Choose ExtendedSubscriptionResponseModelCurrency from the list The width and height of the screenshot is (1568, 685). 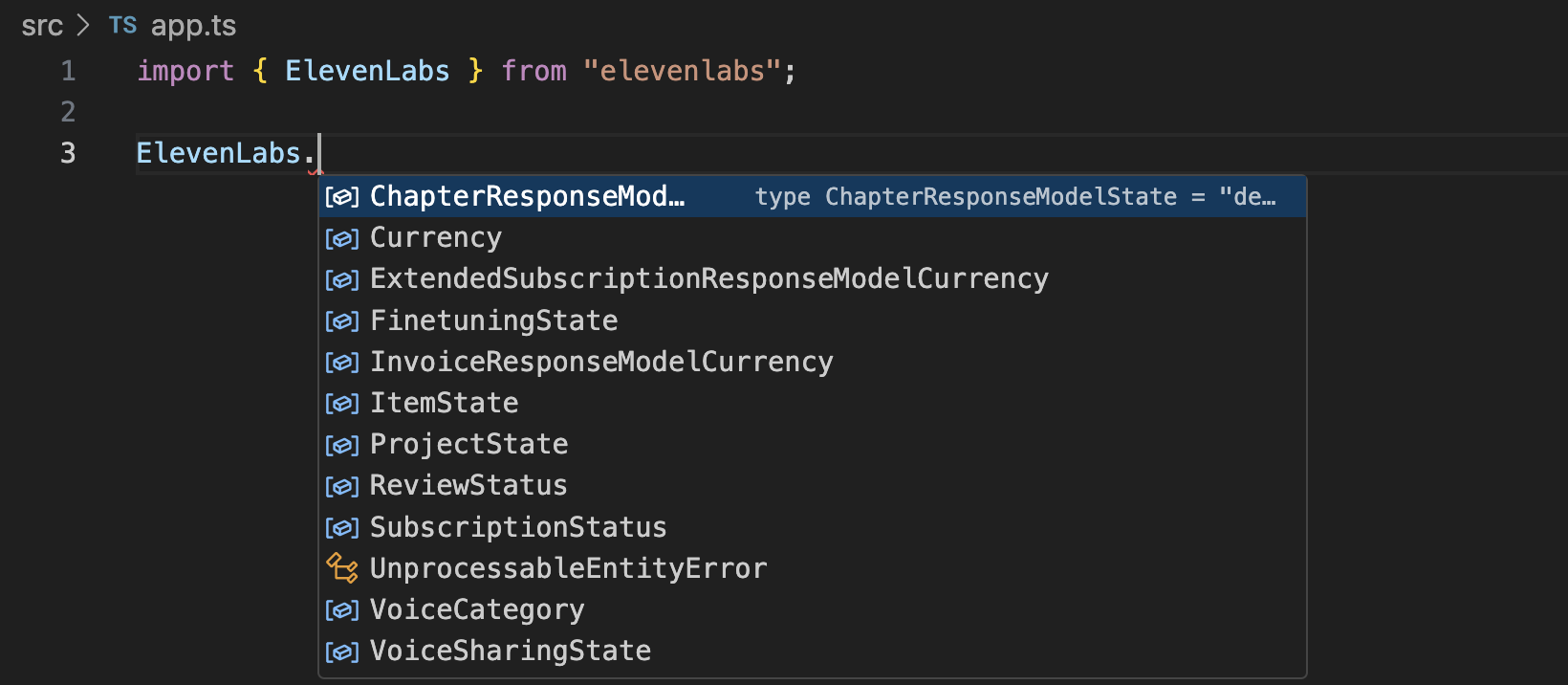(x=708, y=278)
